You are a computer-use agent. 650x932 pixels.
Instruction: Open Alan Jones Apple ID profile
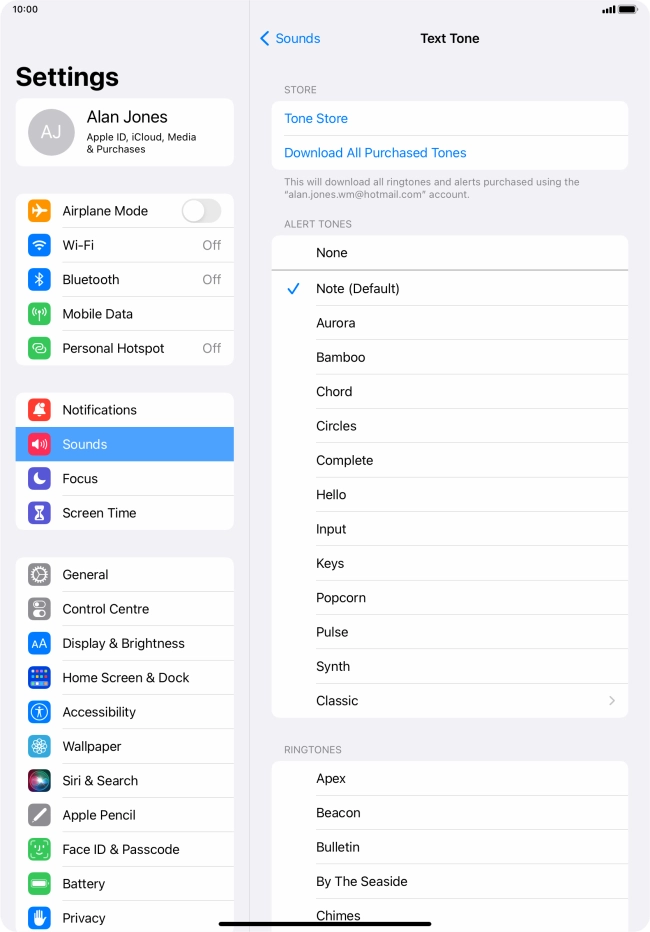tap(125, 132)
